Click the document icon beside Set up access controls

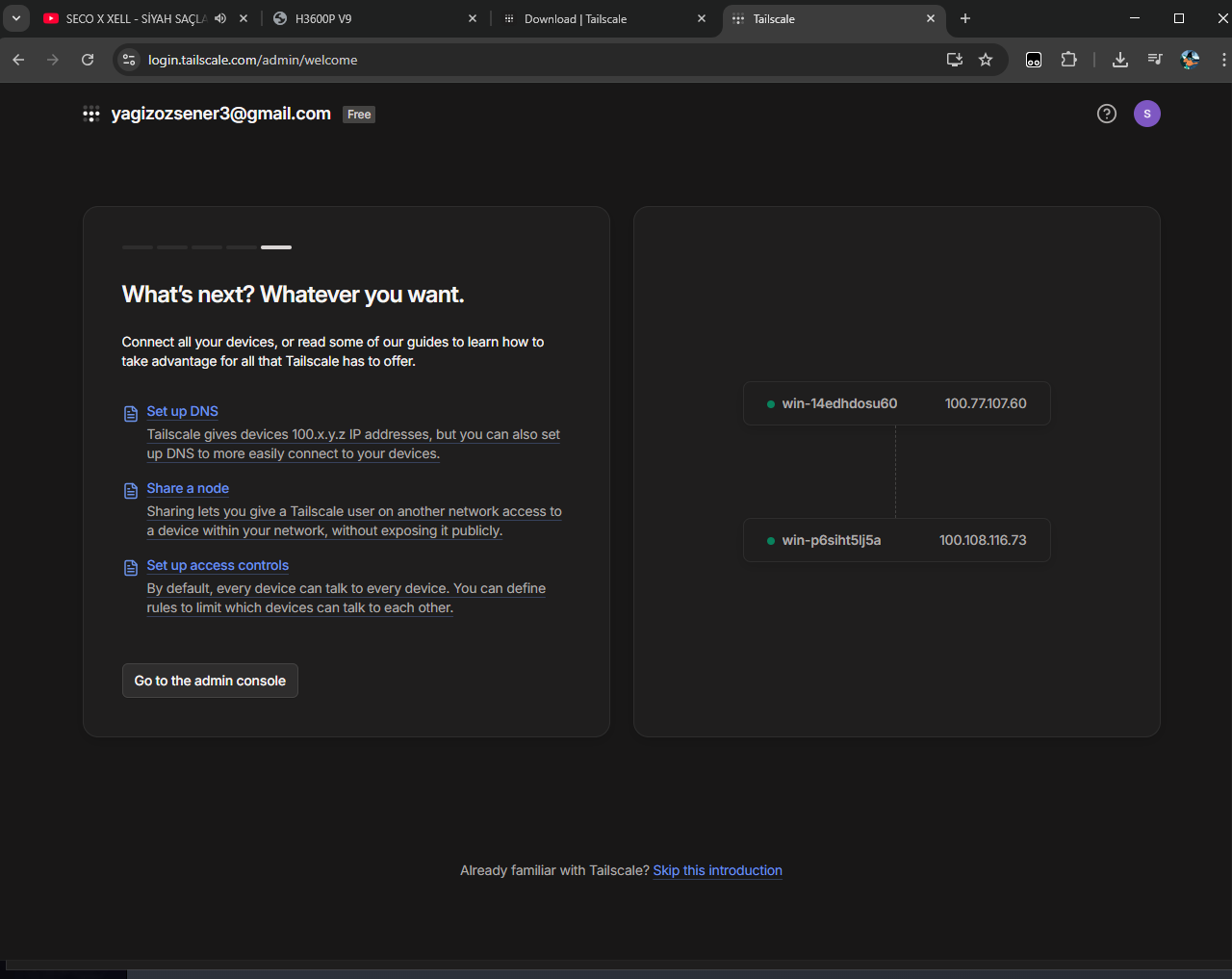point(131,568)
